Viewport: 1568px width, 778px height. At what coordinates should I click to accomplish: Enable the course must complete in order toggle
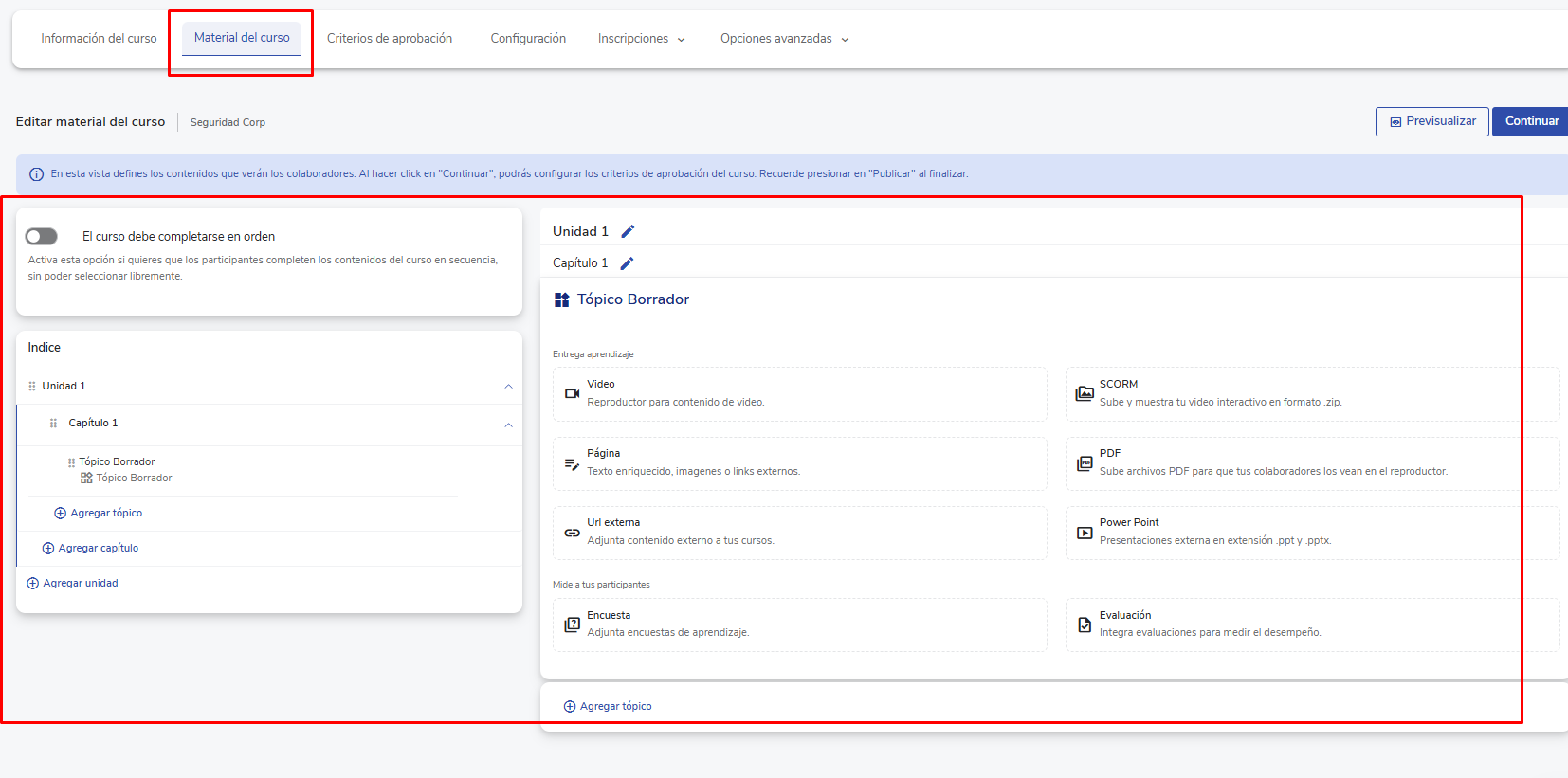coord(42,236)
